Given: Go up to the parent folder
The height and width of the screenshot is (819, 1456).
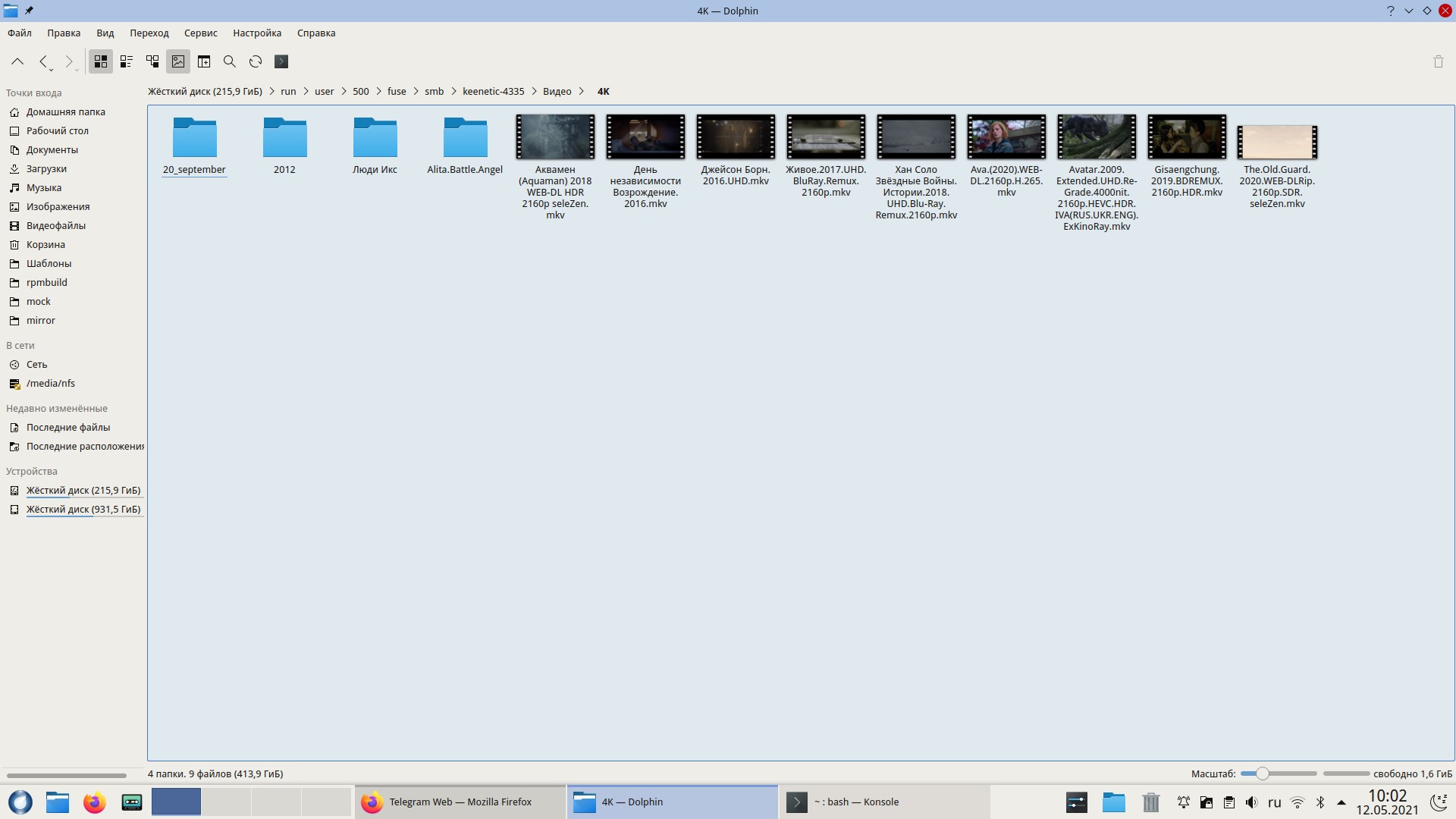Looking at the screenshot, I should pos(17,61).
